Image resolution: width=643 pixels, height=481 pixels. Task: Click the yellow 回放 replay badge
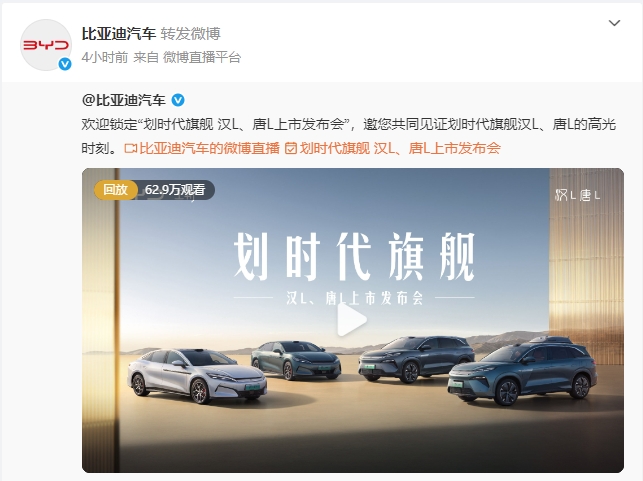coord(116,190)
